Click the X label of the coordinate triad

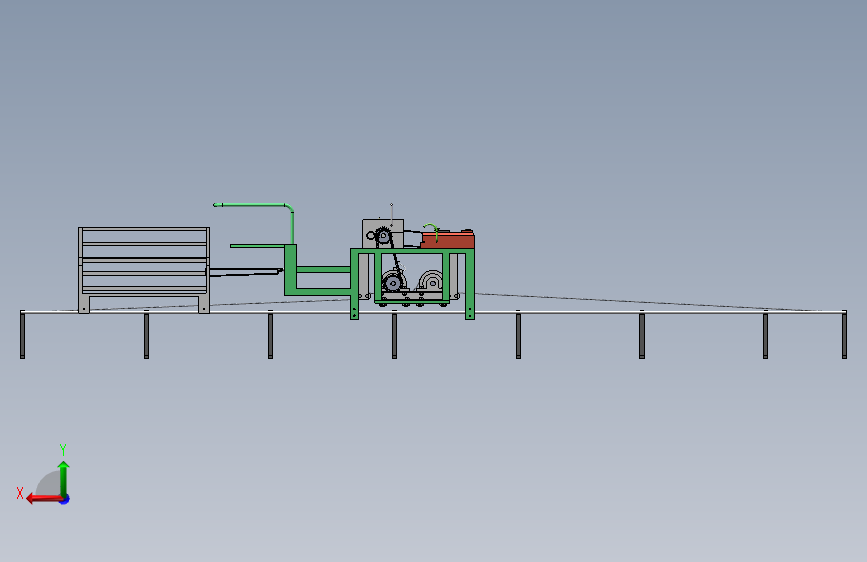coord(20,493)
